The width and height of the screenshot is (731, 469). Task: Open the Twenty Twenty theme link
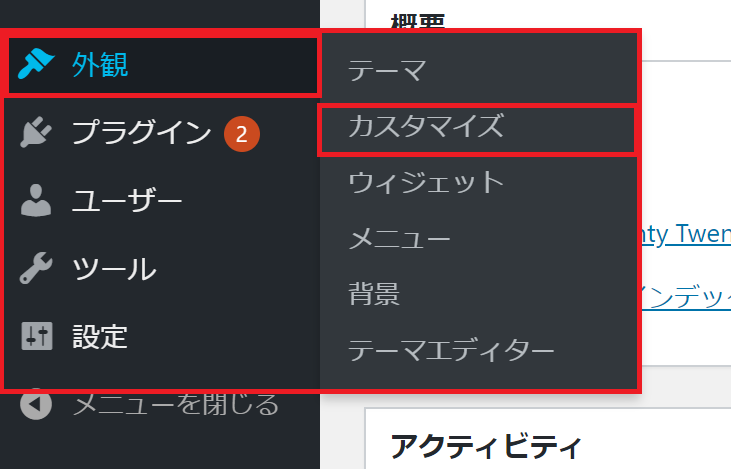(x=686, y=234)
